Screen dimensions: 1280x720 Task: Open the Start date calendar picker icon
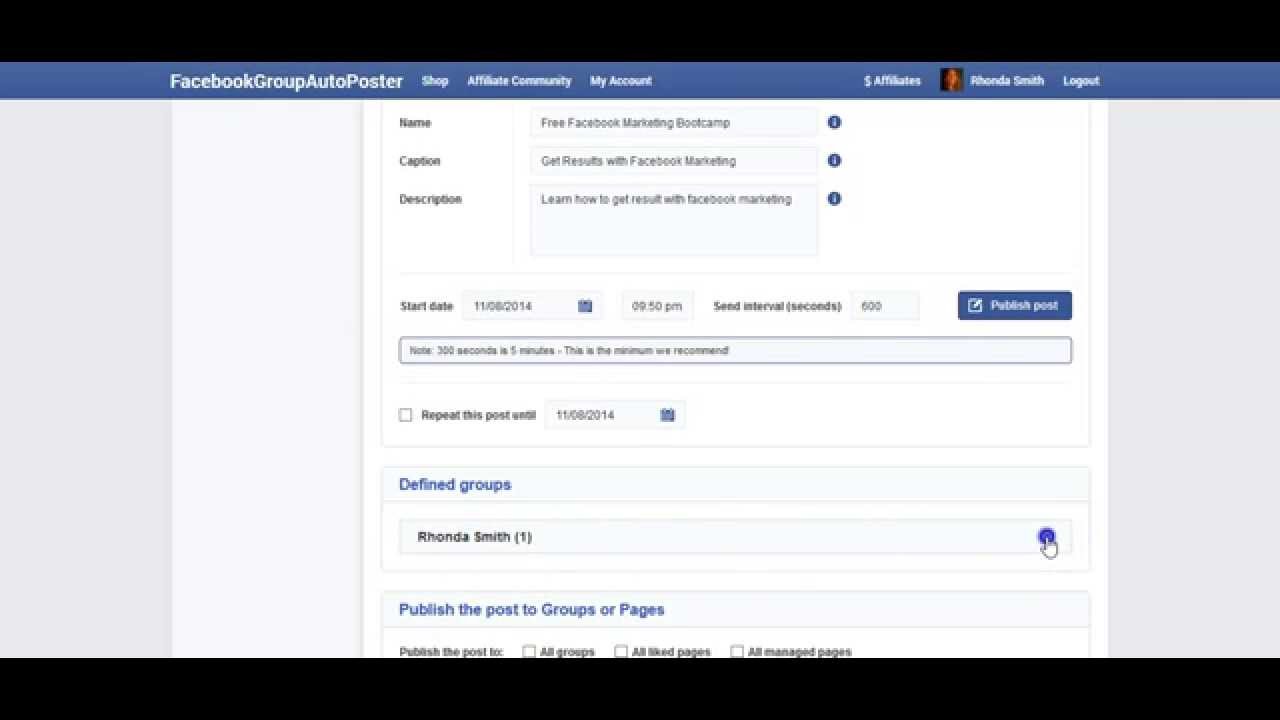585,306
